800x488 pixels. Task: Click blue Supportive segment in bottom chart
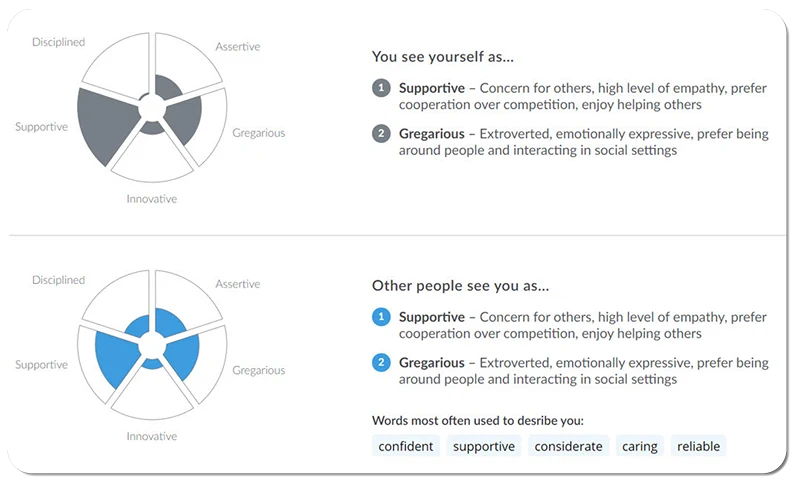(x=117, y=352)
